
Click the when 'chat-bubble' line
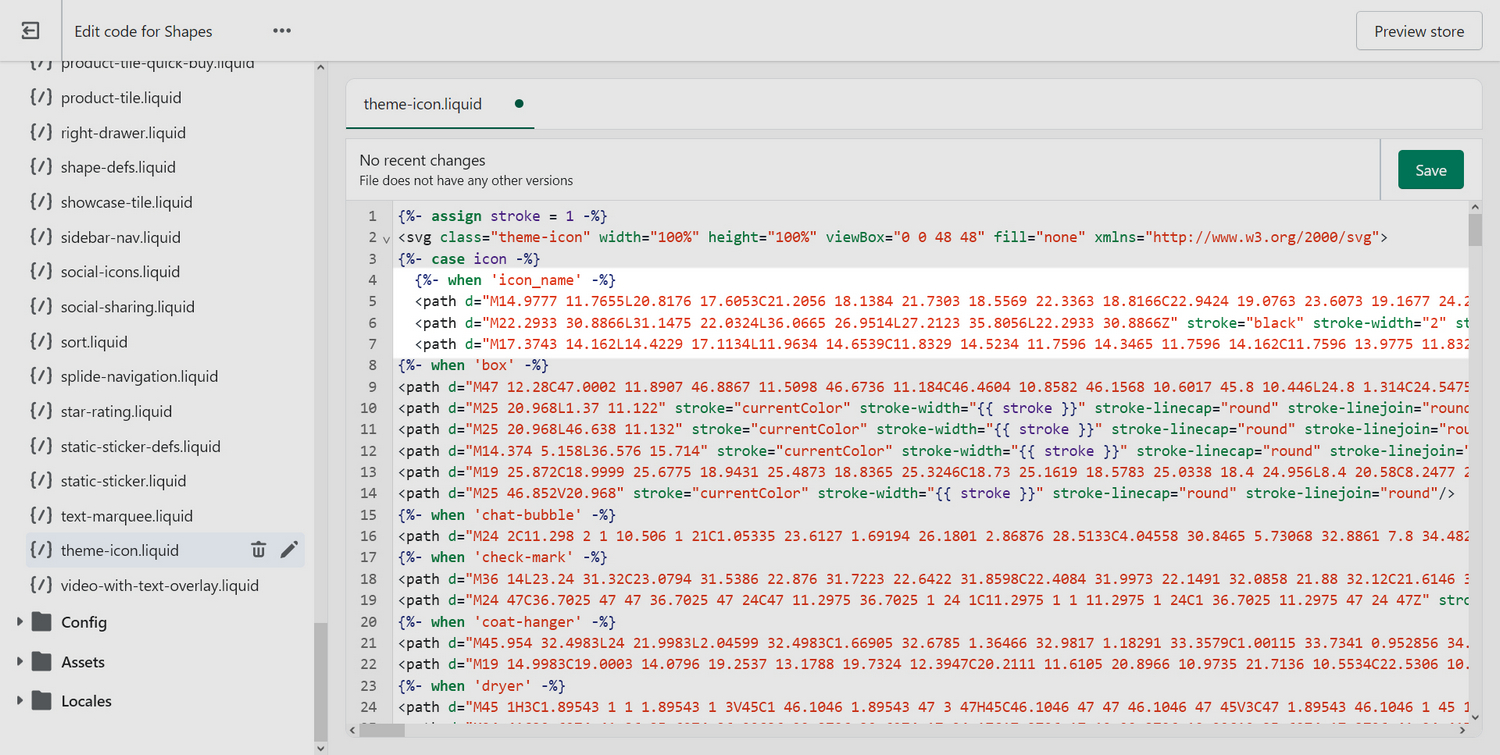point(506,515)
